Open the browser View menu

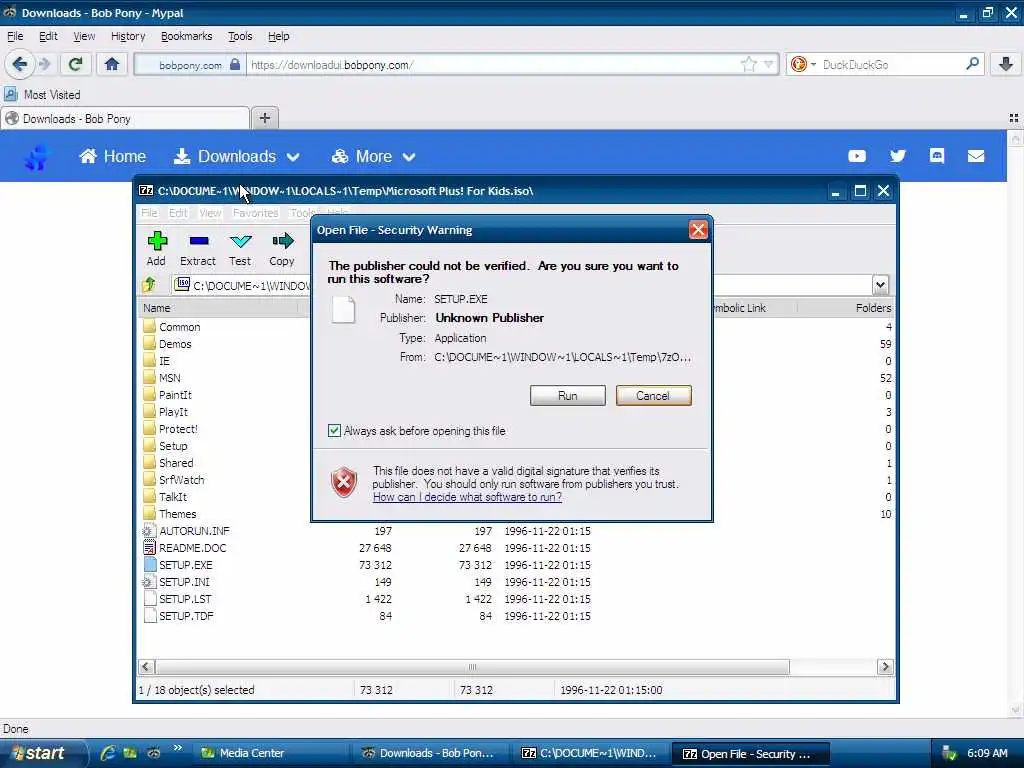click(84, 36)
